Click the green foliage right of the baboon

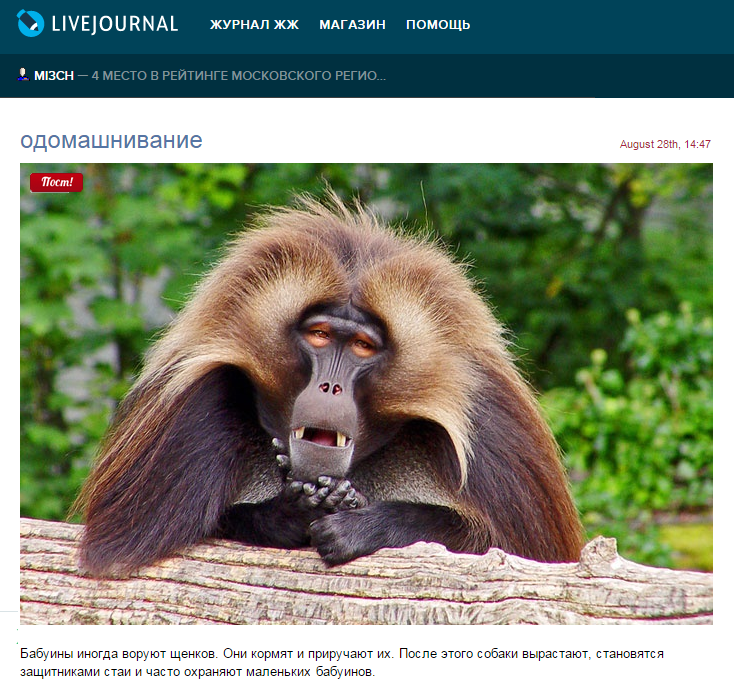click(640, 400)
